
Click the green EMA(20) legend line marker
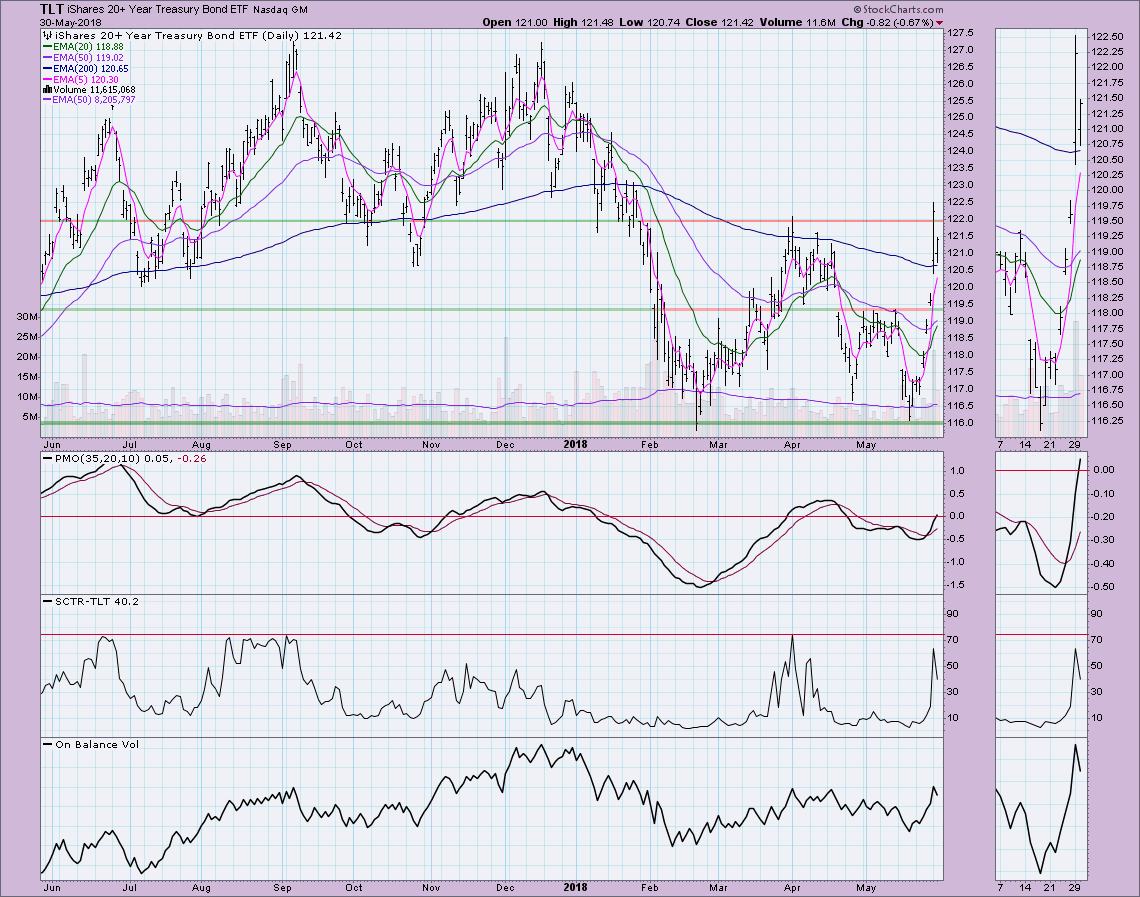pyautogui.click(x=49, y=46)
